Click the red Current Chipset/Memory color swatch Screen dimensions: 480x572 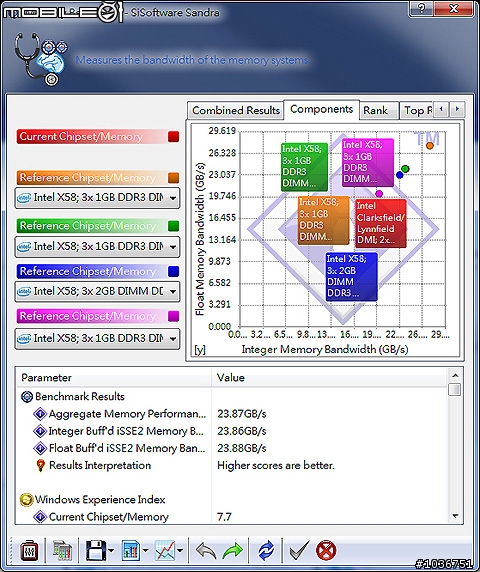pyautogui.click(x=174, y=136)
